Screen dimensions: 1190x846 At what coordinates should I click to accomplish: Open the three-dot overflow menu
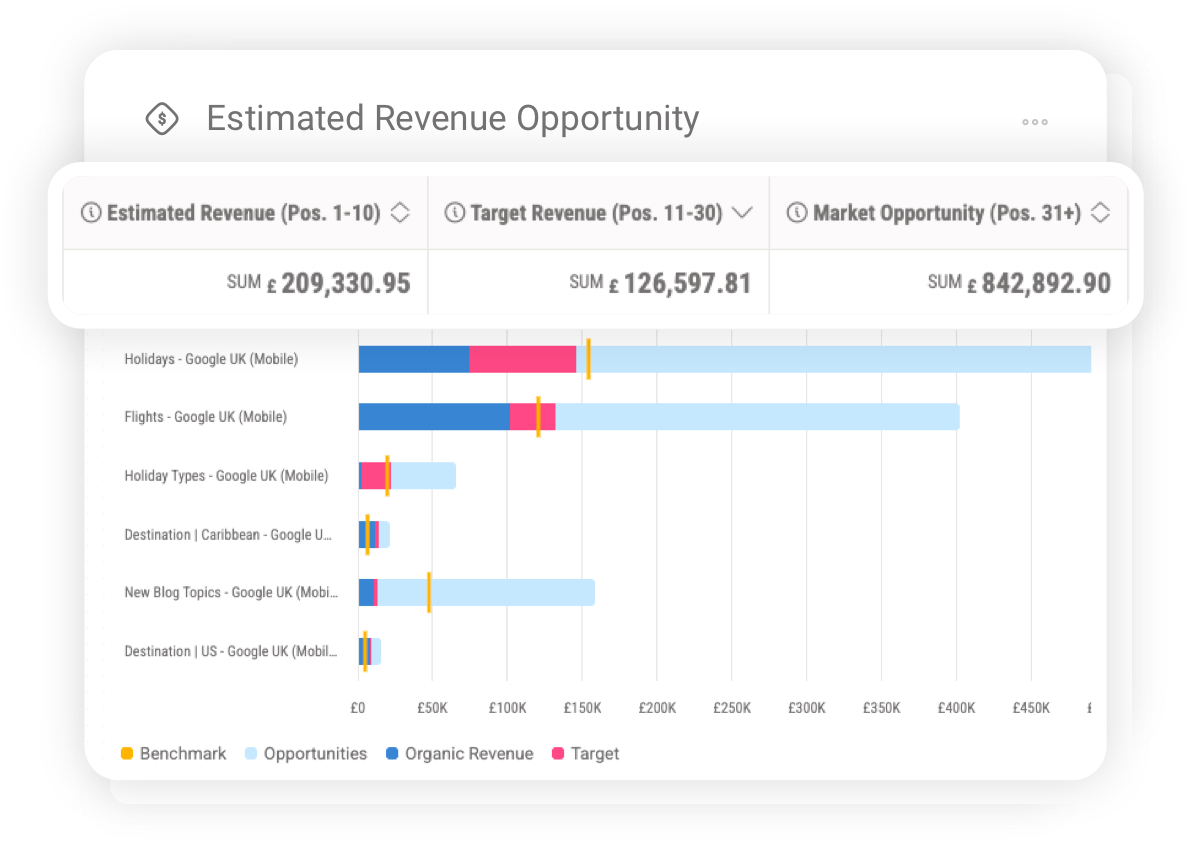point(1034,122)
